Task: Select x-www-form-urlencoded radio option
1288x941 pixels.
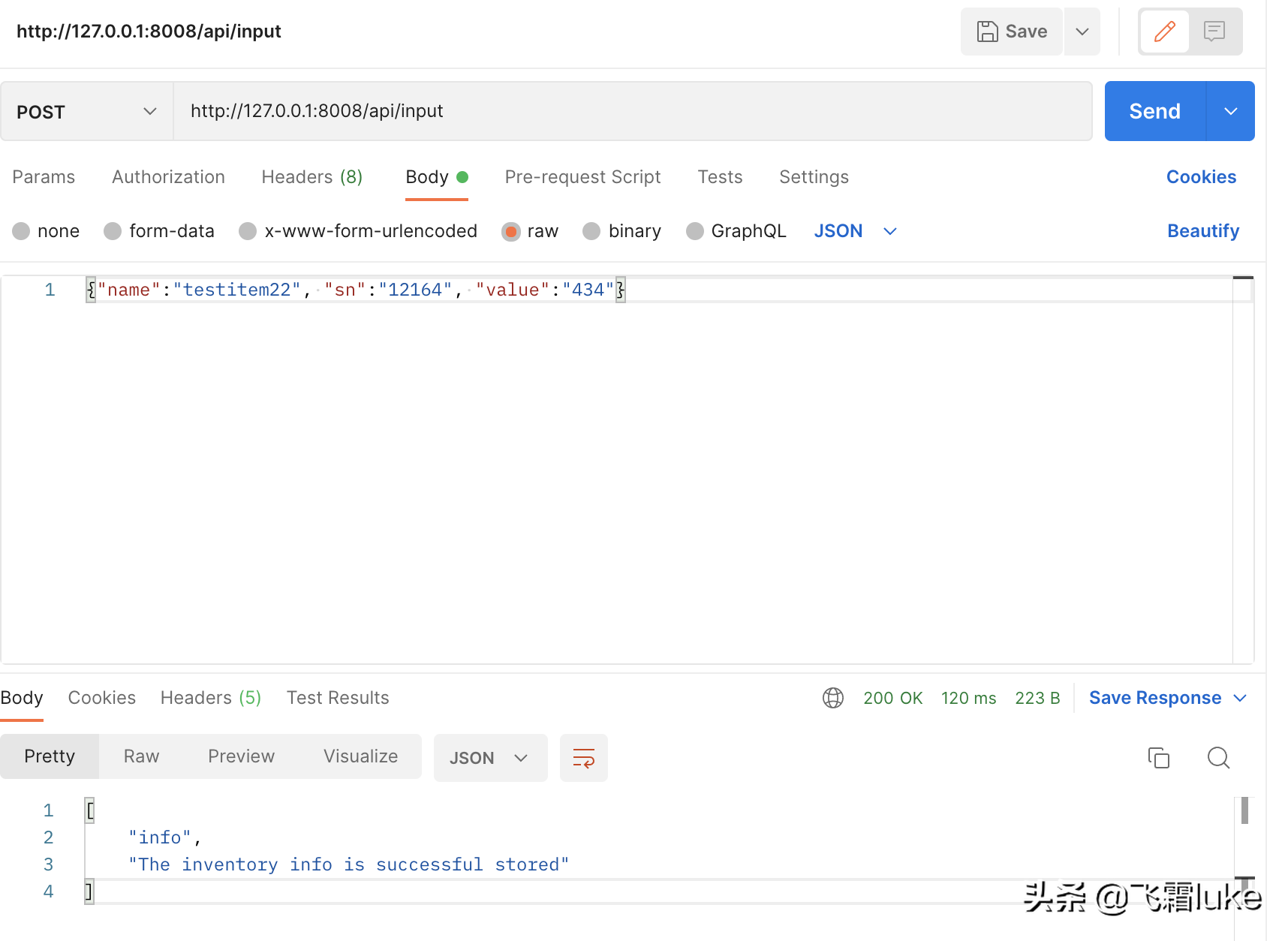Action: (x=248, y=231)
